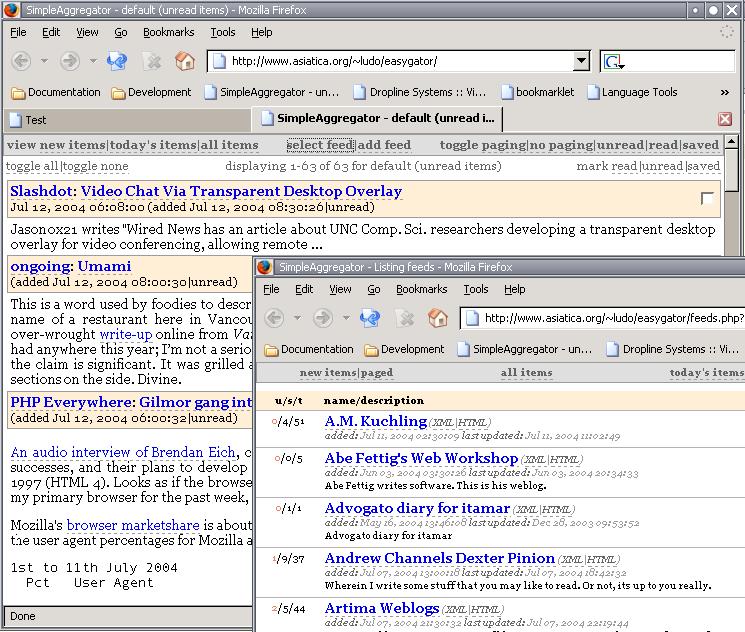The width and height of the screenshot is (745, 632).
Task: Show more bookmarks with the chevron
Action: coord(725,92)
